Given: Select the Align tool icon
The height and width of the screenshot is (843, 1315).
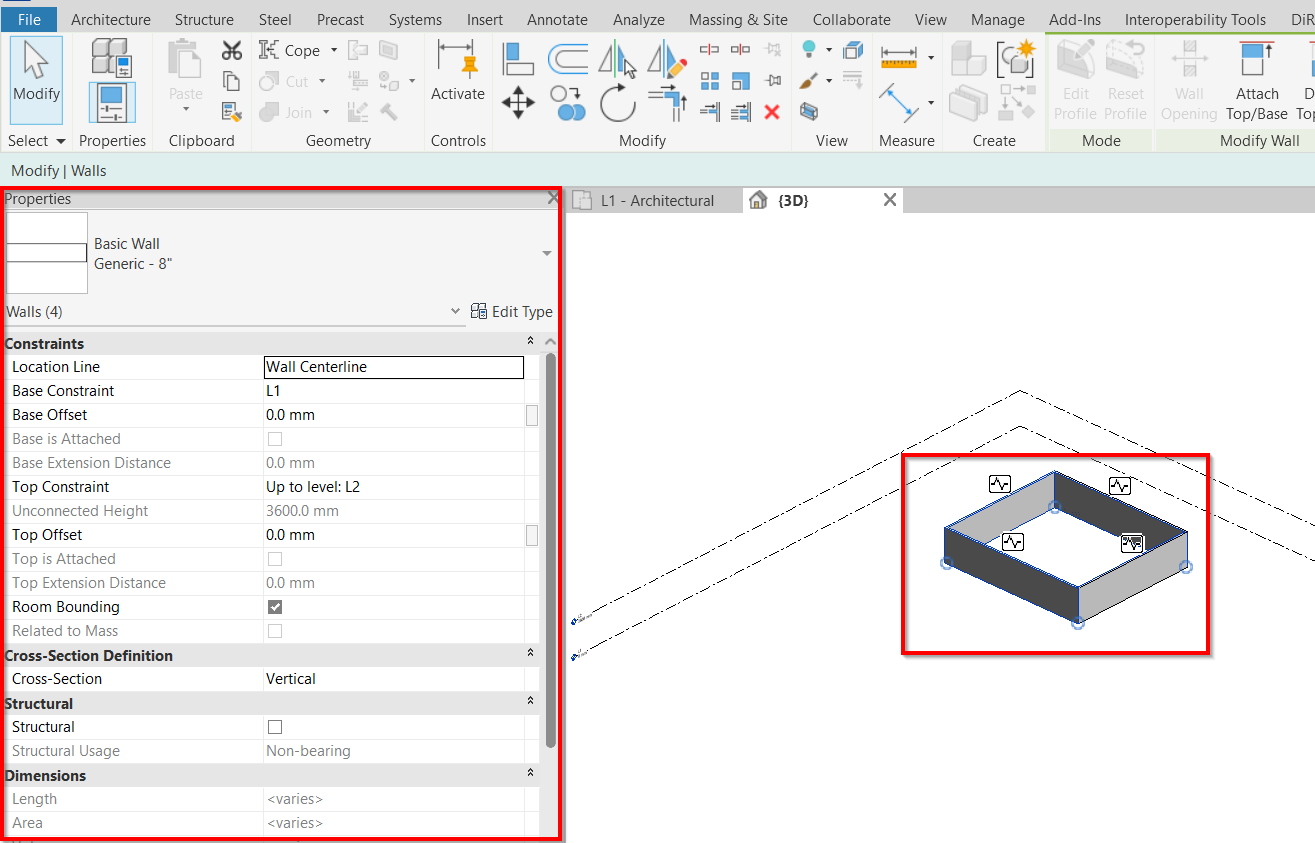Looking at the screenshot, I should 518,58.
